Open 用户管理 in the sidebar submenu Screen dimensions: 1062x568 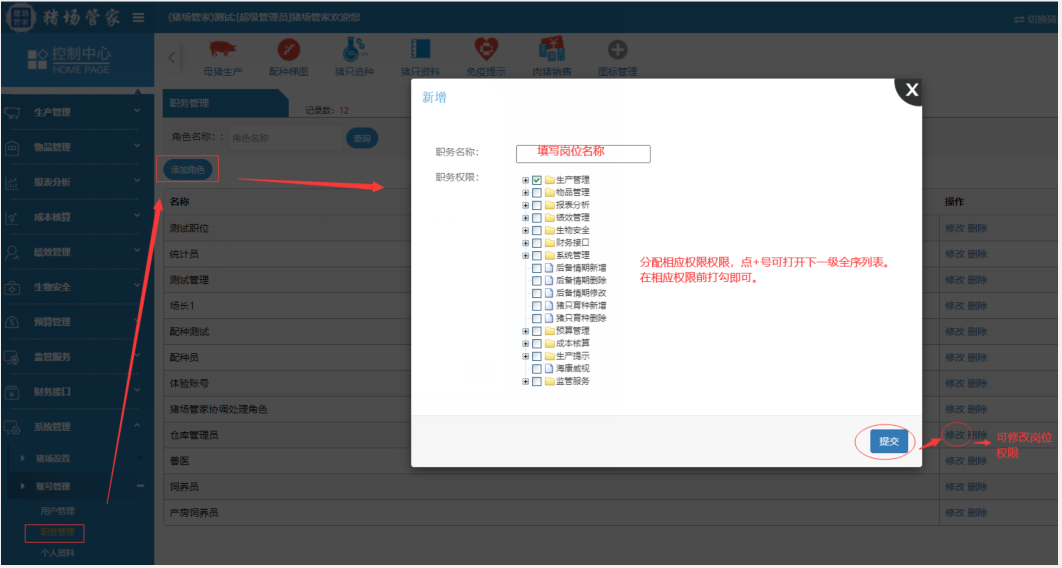point(57,511)
